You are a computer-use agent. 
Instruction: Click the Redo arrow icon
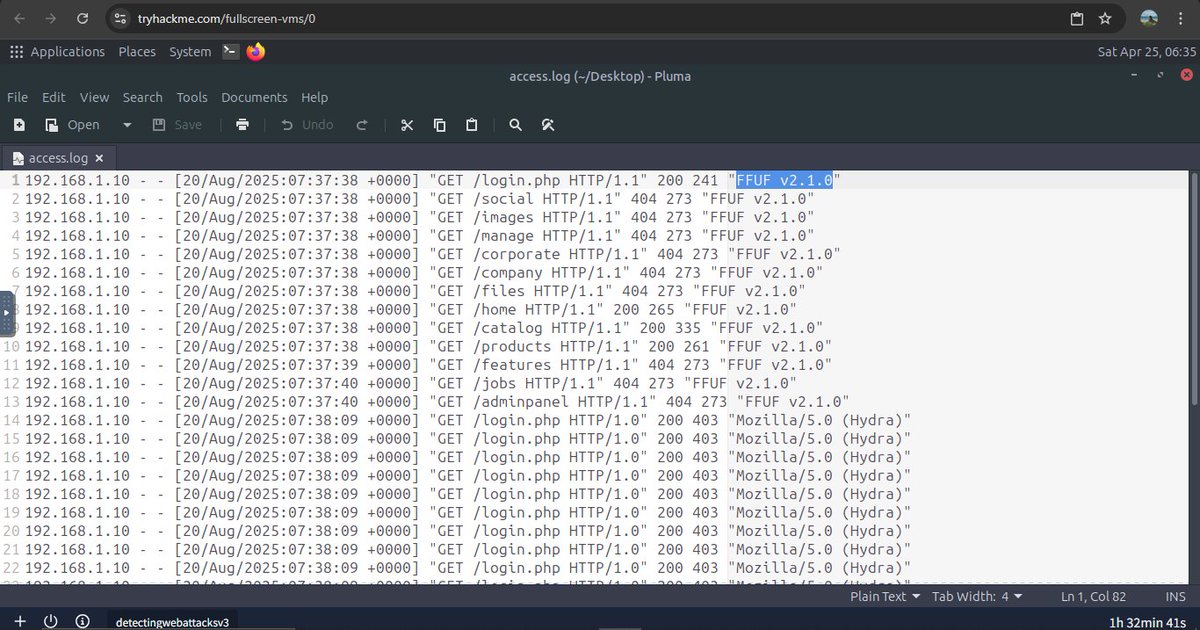point(362,125)
